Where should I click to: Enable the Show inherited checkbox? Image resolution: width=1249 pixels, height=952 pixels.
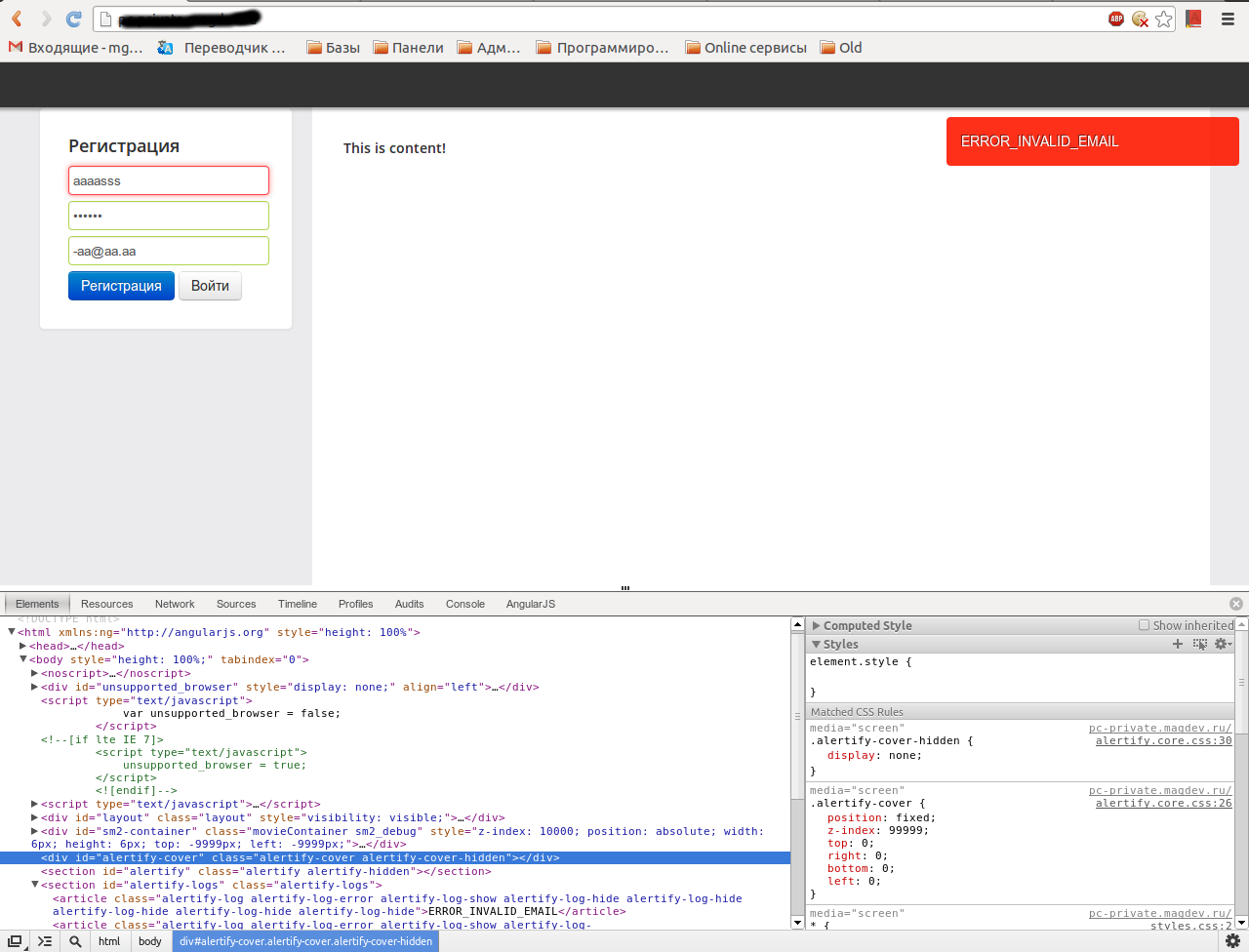pos(1144,625)
